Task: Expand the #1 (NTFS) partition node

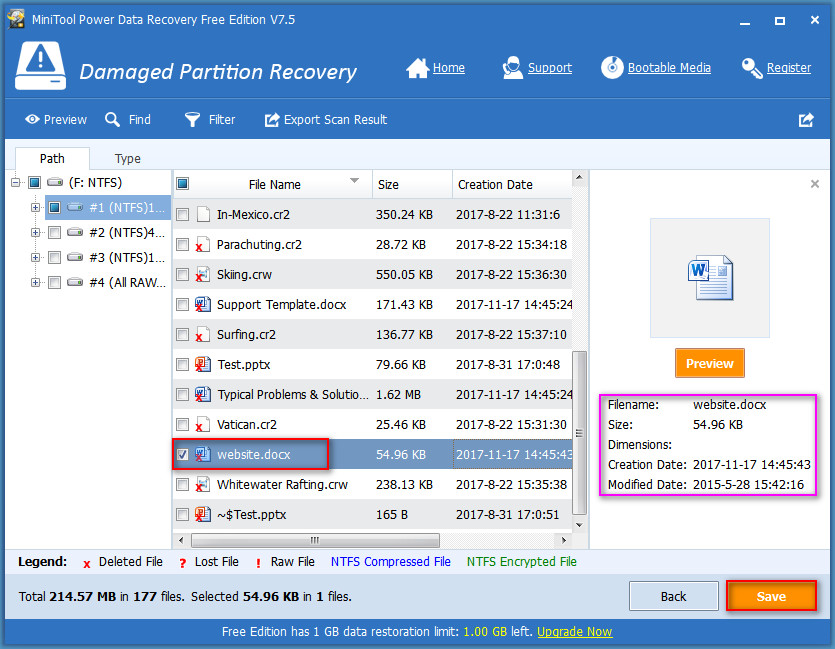Action: click(35, 208)
